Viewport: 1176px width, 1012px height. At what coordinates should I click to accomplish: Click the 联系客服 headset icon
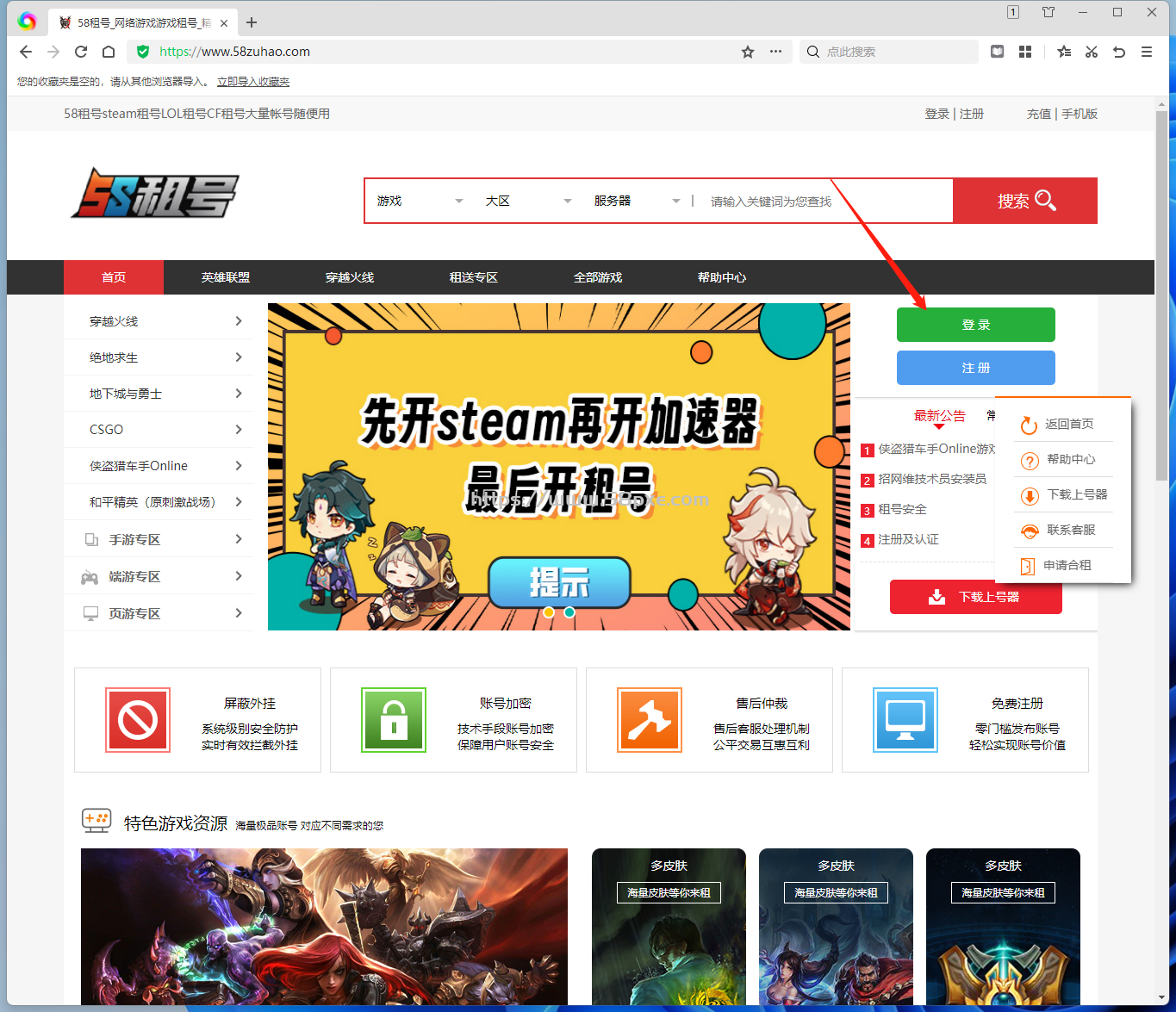(x=1030, y=531)
